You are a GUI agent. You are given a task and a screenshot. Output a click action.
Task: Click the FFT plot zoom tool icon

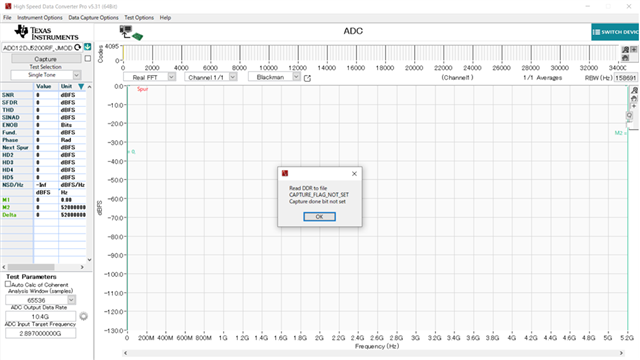(x=634, y=90)
